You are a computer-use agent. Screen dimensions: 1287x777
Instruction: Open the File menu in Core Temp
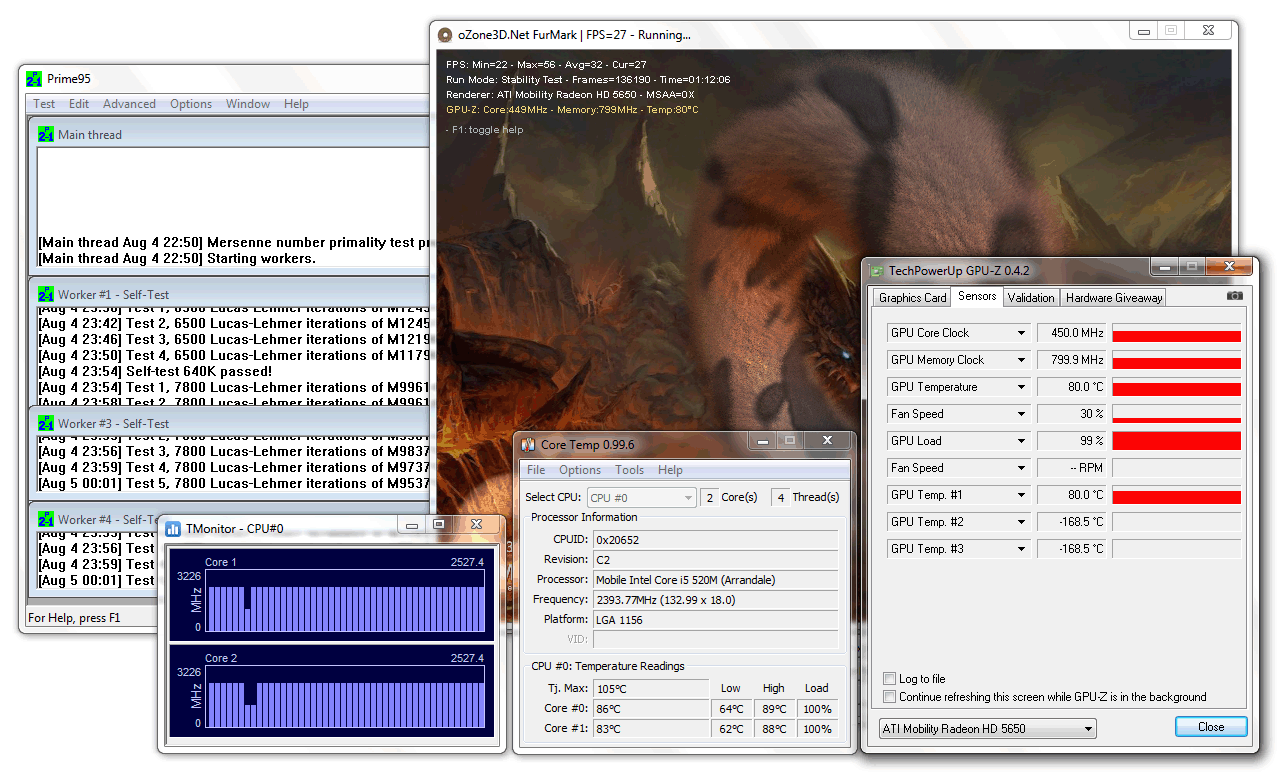click(536, 470)
